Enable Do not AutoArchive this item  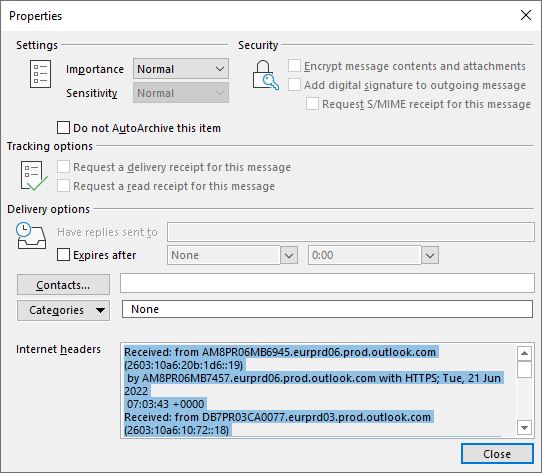[x=63, y=128]
